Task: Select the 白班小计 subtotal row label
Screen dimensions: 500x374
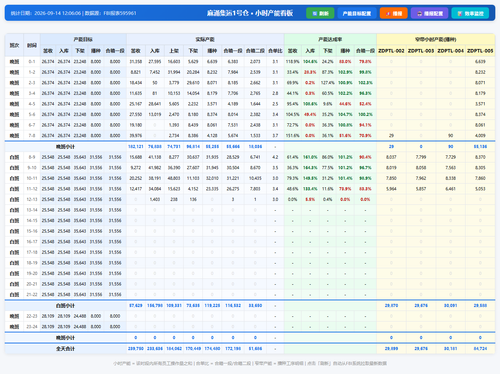Action: click(x=65, y=306)
